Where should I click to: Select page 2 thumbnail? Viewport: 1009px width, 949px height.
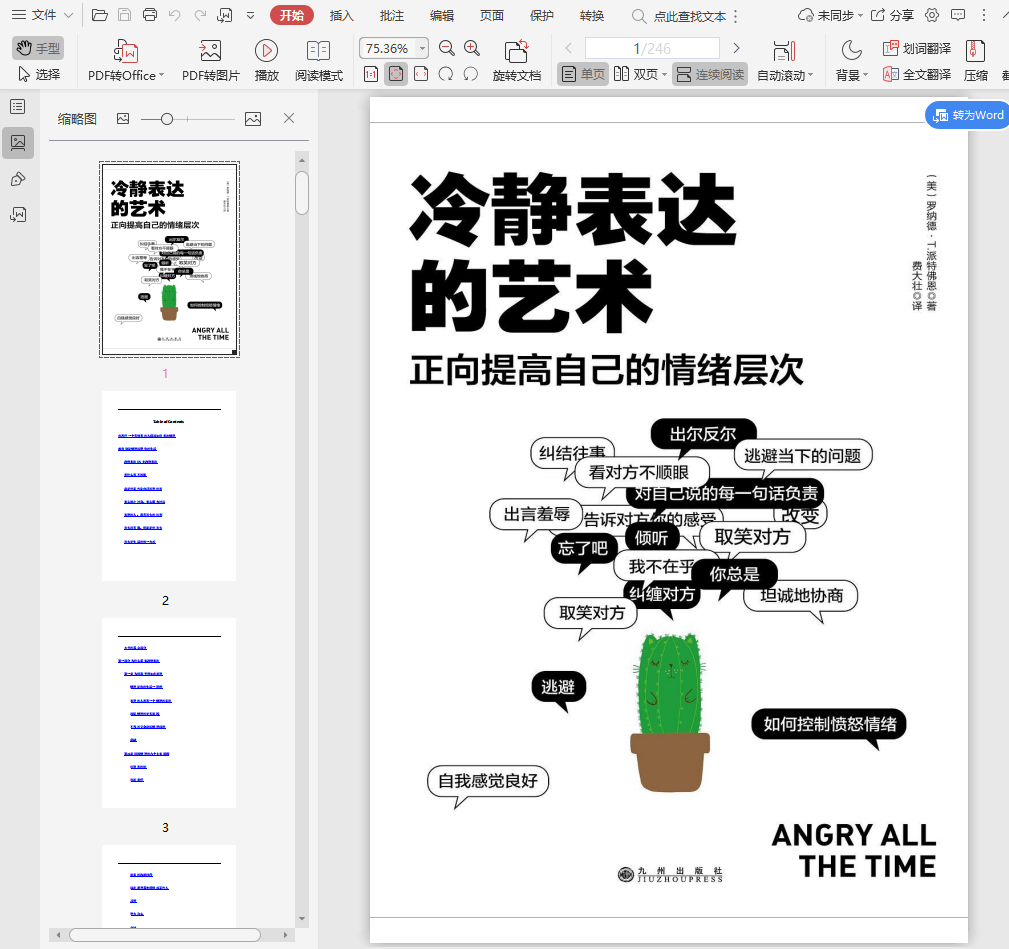(x=169, y=486)
